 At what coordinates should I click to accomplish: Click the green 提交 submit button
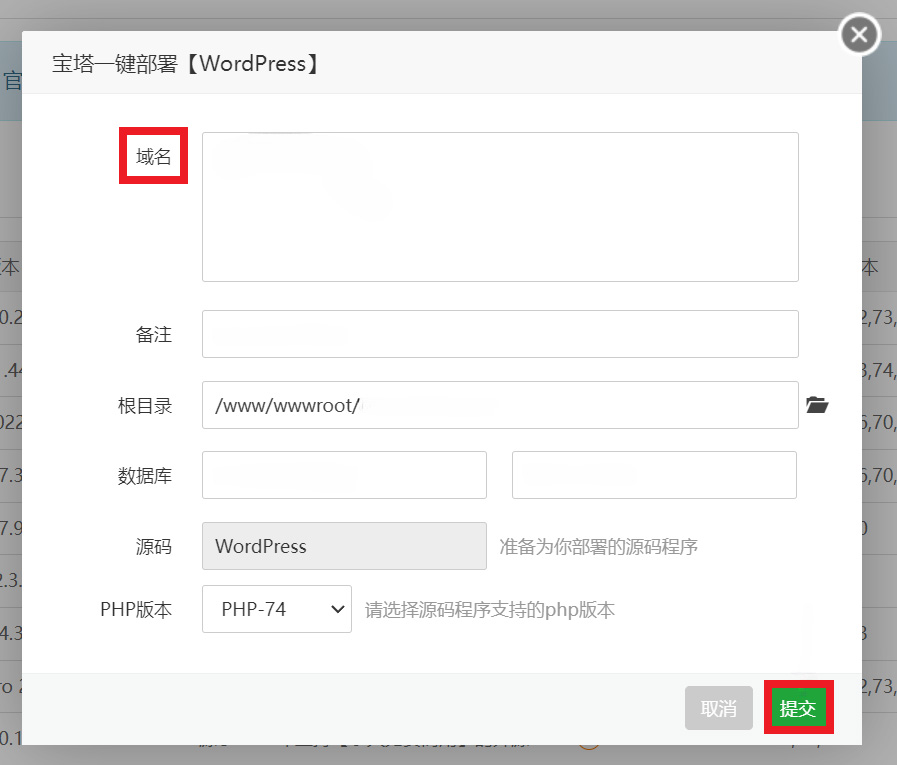click(x=798, y=708)
